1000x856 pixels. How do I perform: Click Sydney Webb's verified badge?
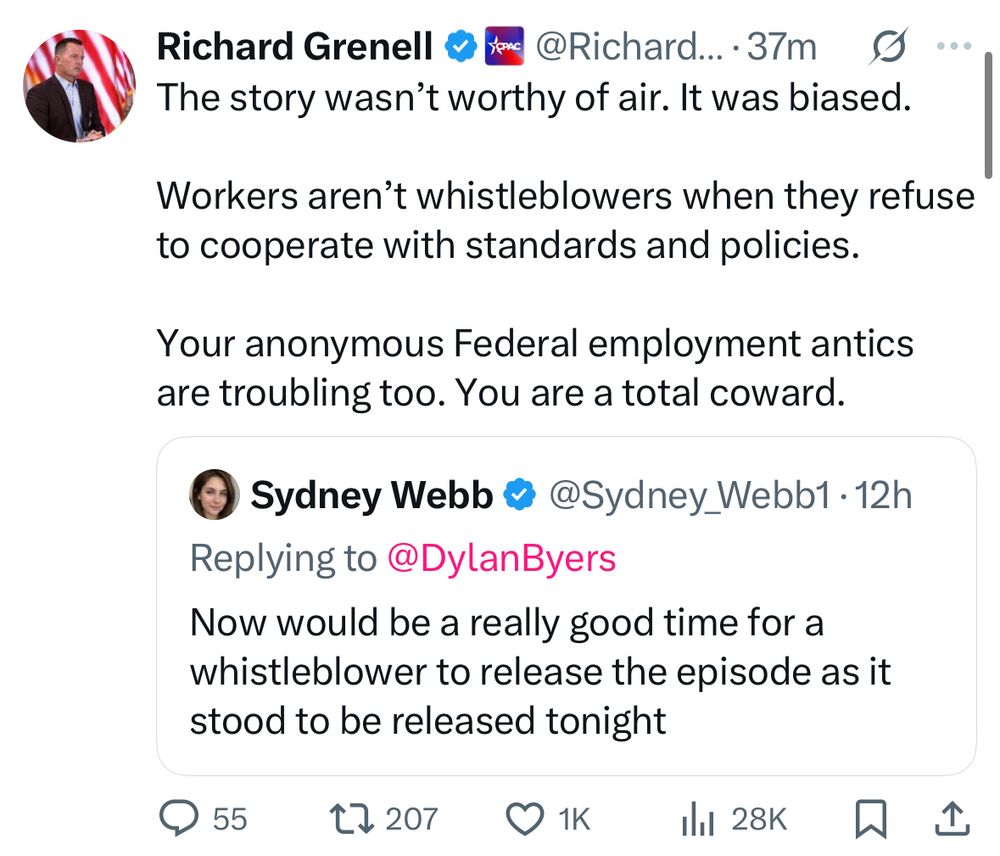[x=518, y=492]
